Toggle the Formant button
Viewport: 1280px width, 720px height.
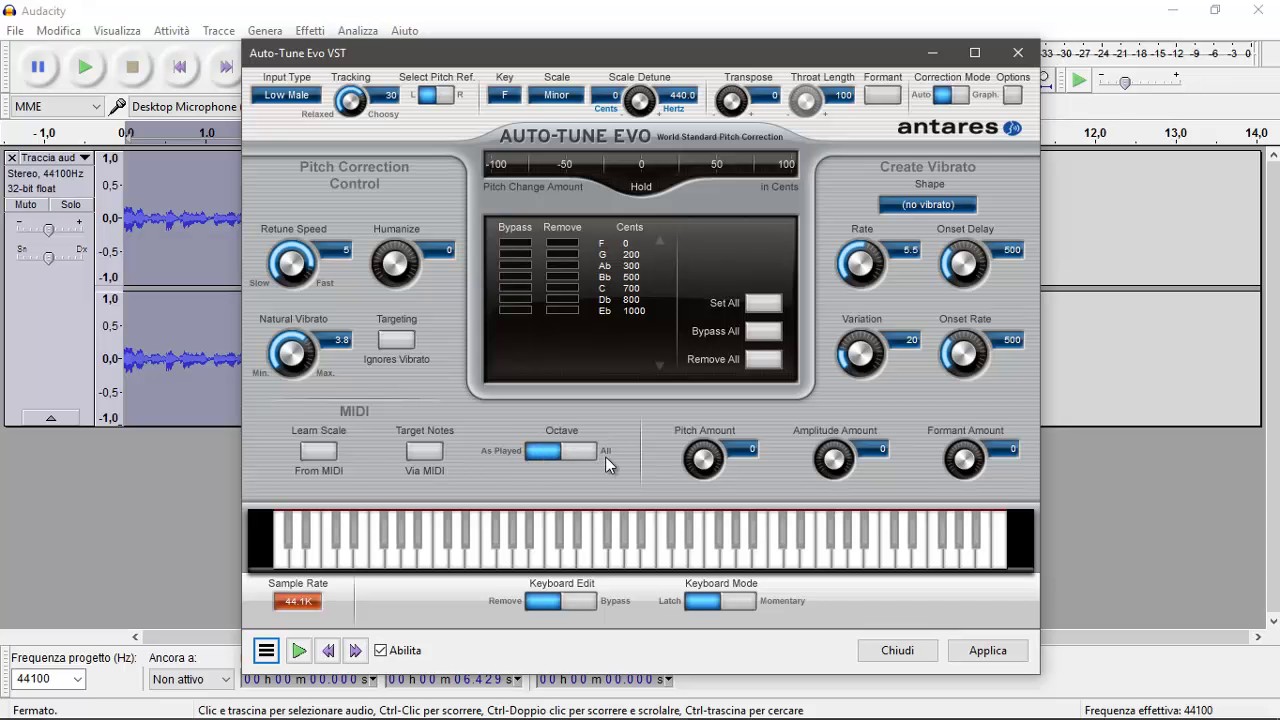pos(882,95)
